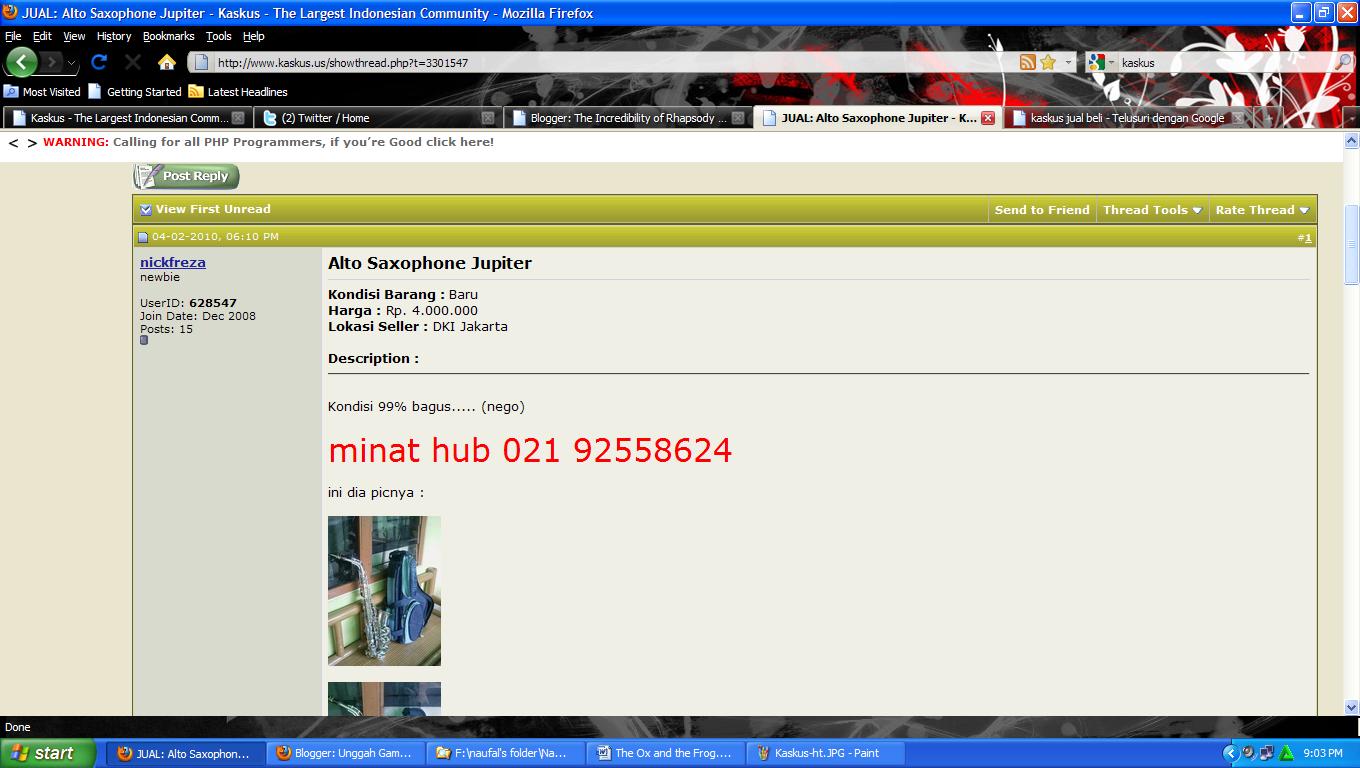This screenshot has width=1360, height=768.
Task: Click the View First Unread link
Action: [213, 209]
